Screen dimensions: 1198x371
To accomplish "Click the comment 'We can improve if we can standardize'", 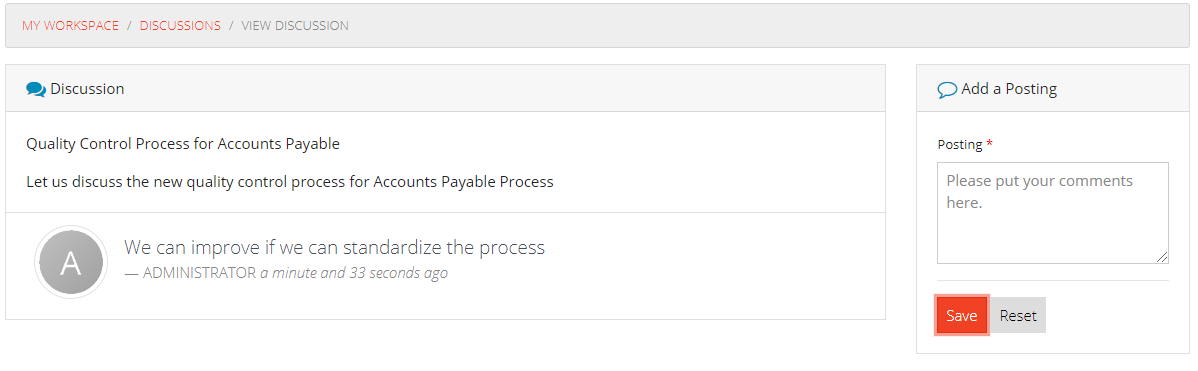I will click(x=335, y=247).
